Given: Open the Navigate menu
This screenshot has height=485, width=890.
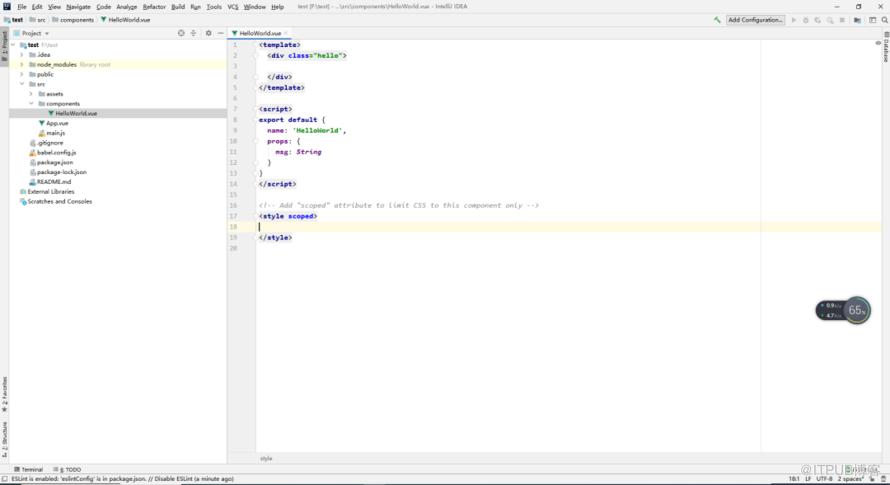Looking at the screenshot, I should 78,7.
